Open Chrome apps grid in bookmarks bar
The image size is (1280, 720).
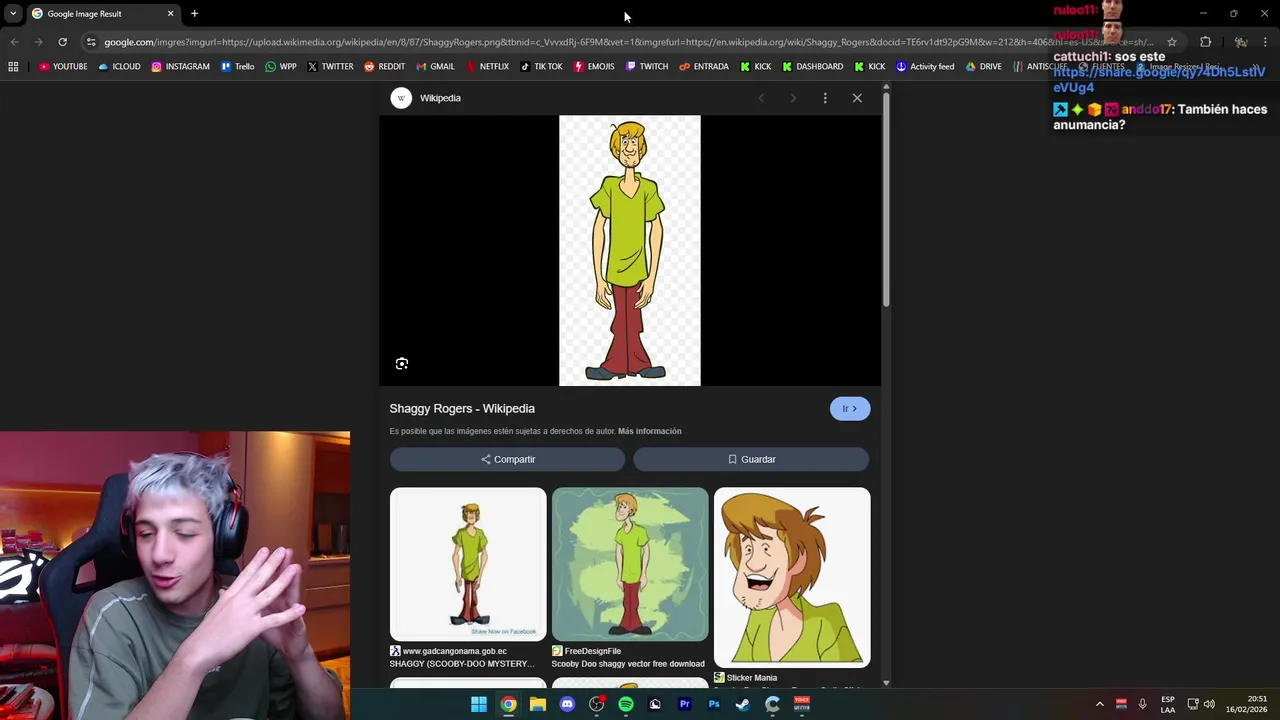[13, 67]
